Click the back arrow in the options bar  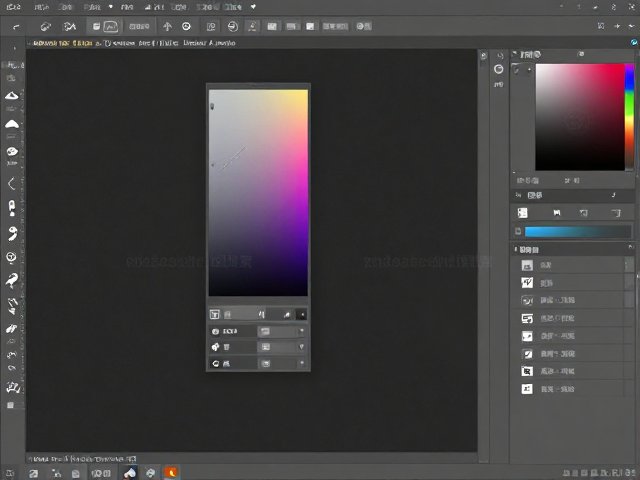point(16,27)
